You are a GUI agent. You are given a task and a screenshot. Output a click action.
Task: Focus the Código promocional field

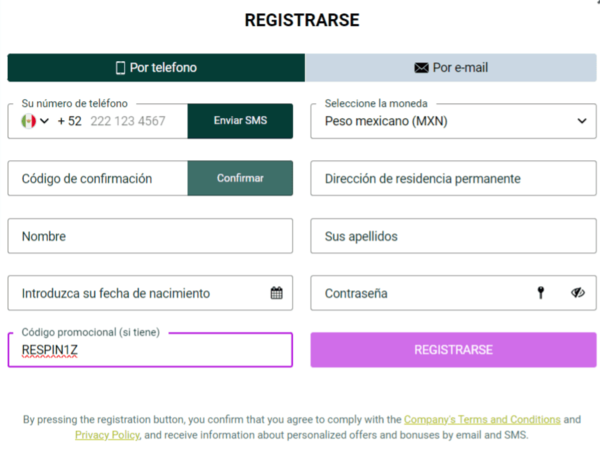(x=150, y=350)
